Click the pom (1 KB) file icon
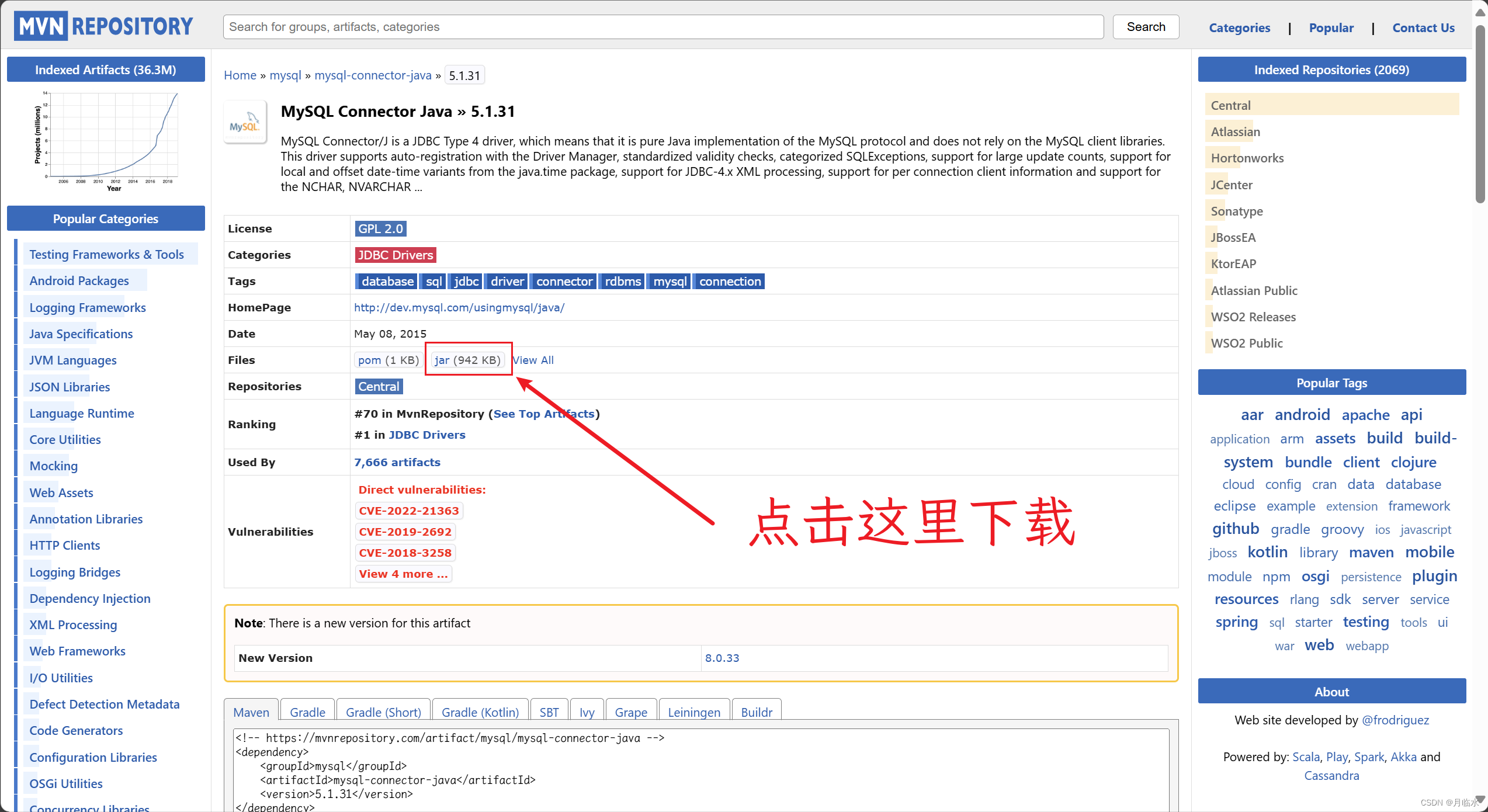Screen dimensions: 1488x812 pos(387,359)
